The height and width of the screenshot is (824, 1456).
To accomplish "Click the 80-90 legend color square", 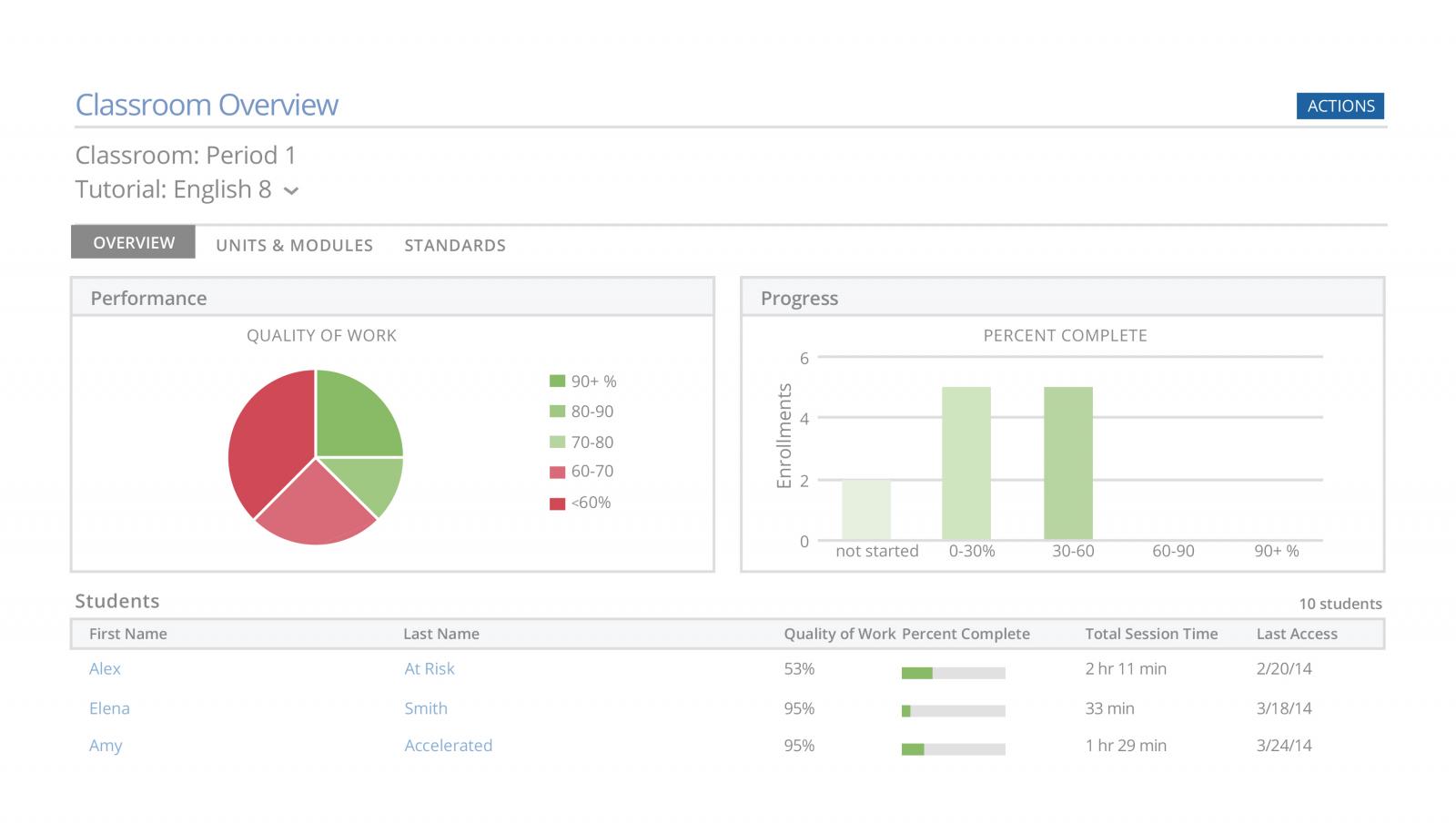I will [557, 412].
